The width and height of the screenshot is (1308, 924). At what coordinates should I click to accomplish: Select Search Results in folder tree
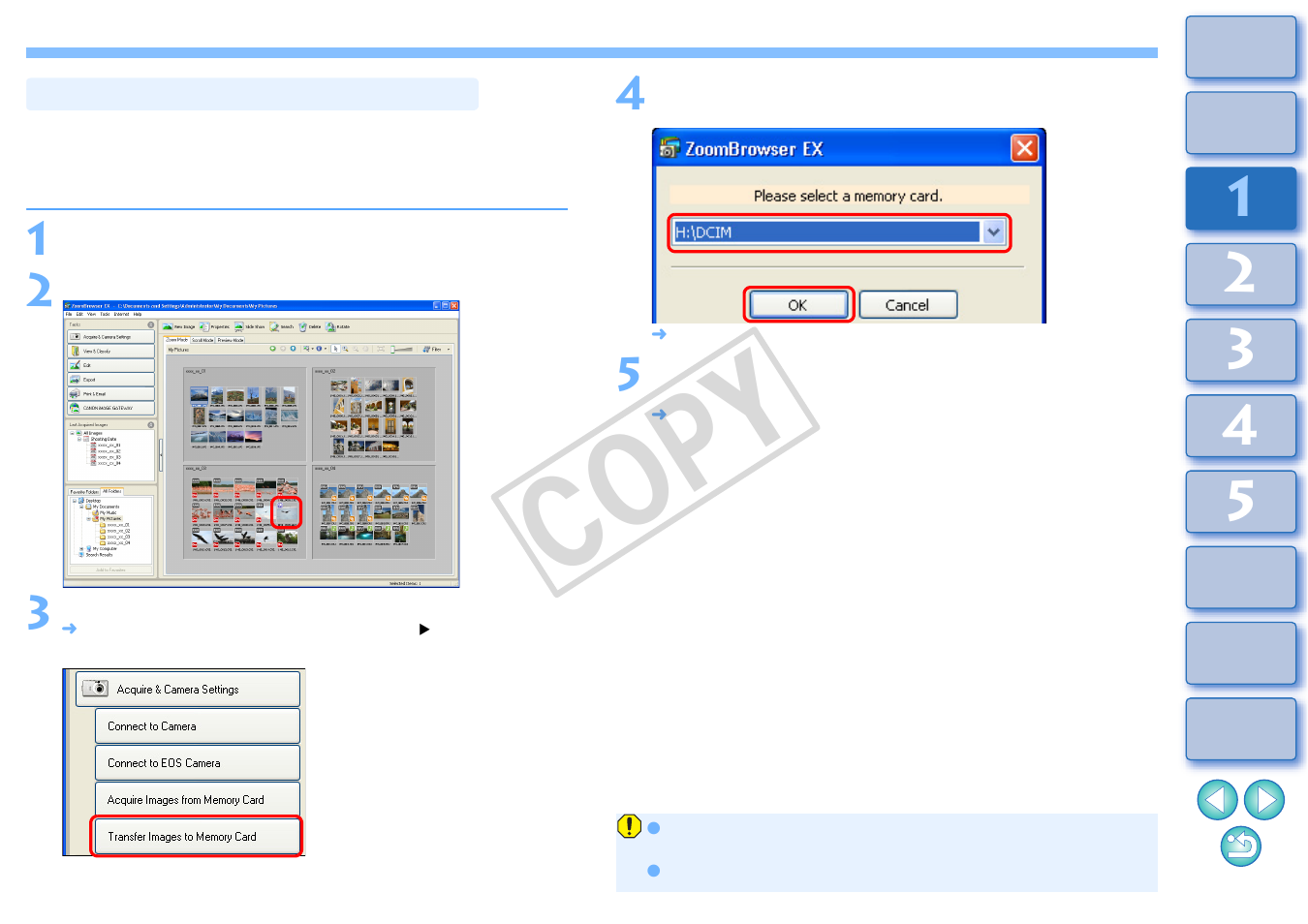[x=98, y=555]
